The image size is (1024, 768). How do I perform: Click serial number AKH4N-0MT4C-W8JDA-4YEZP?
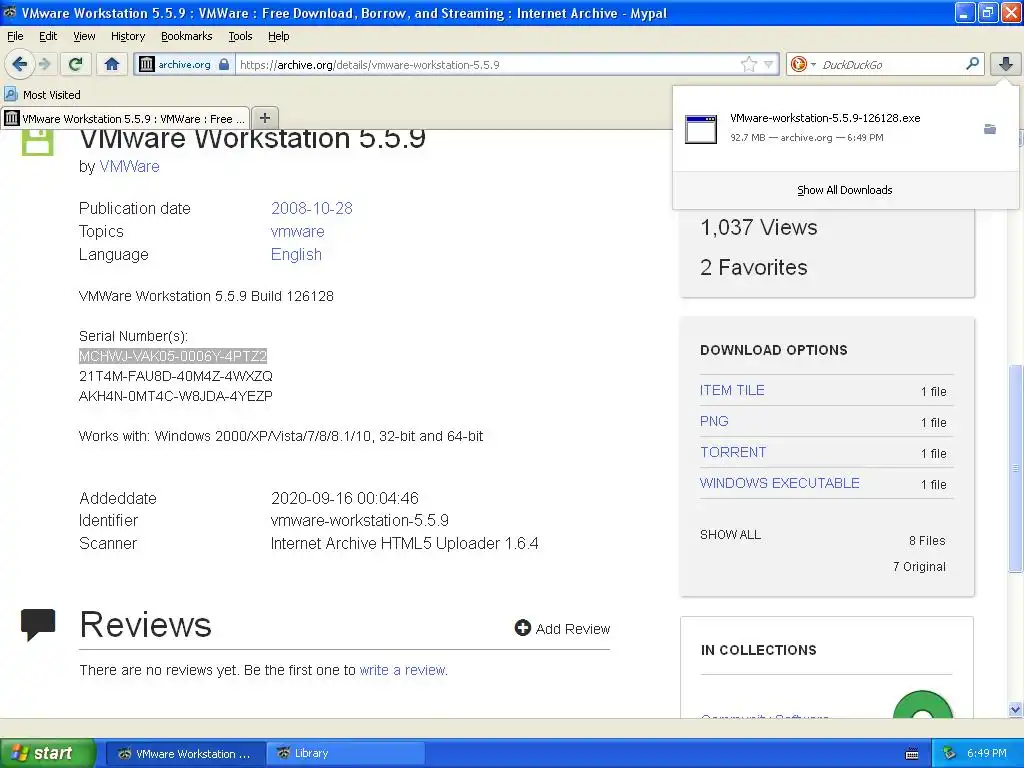click(x=176, y=396)
